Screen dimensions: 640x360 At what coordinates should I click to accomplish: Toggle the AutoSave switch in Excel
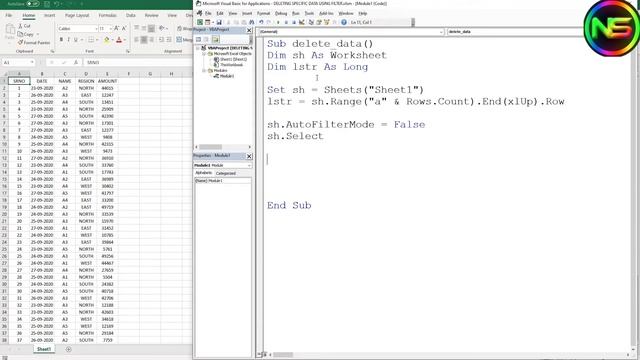33,4
